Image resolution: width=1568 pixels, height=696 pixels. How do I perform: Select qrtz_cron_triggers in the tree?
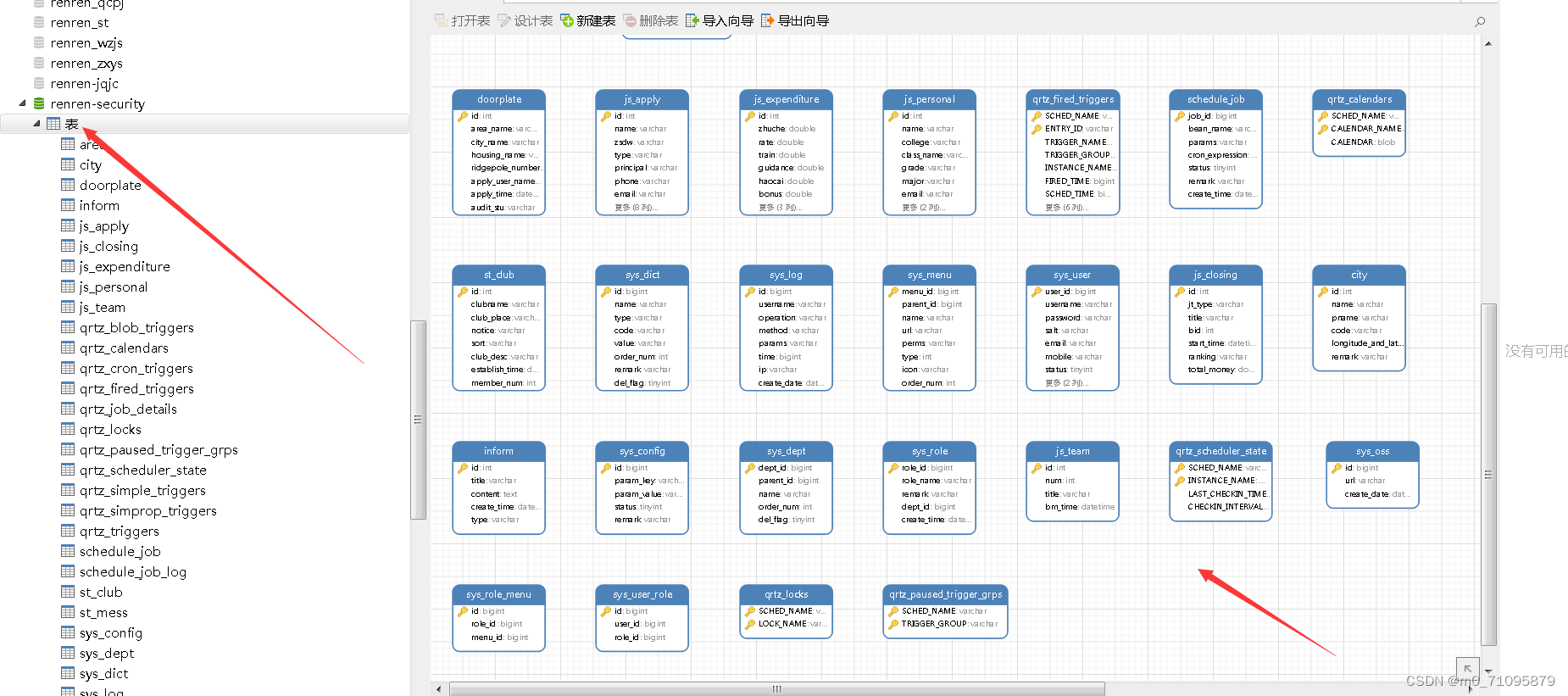[x=136, y=368]
